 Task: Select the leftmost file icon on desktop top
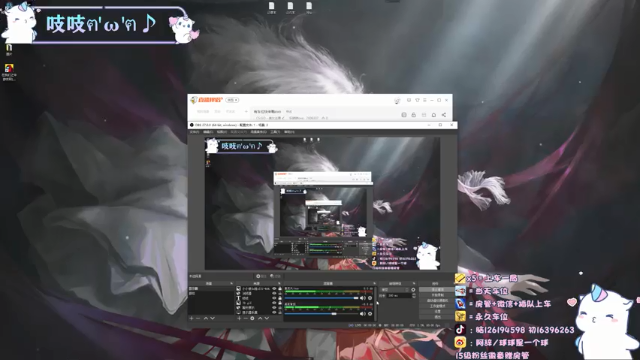[271, 7]
